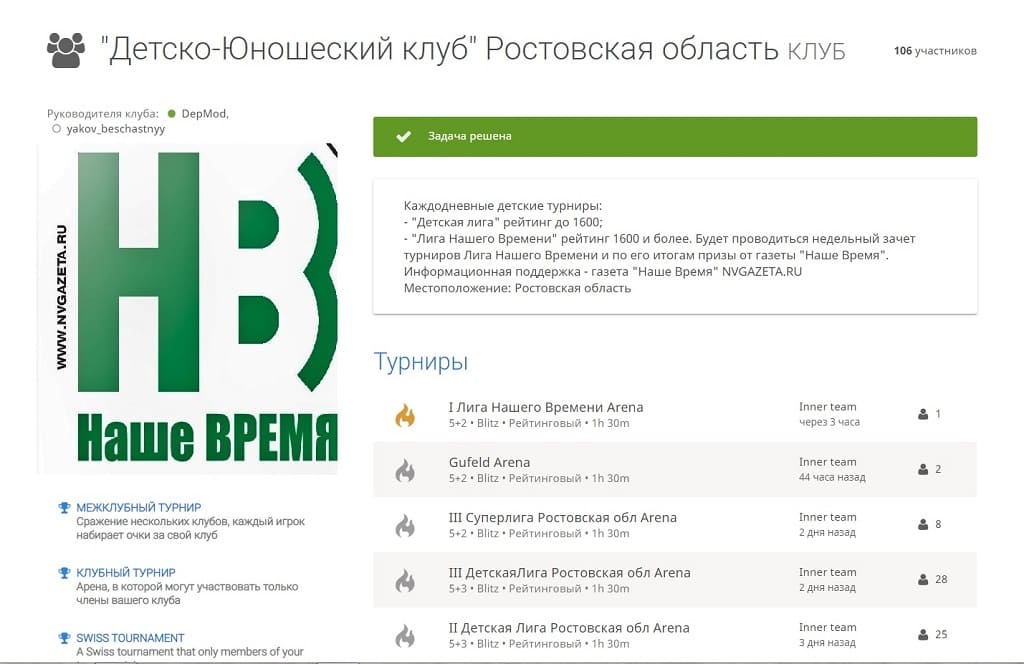1024x664 pixels.
Task: Click the trophy icon next to МЕЖКЛУБНЫЙ ТУРНИР
Action: click(x=64, y=507)
